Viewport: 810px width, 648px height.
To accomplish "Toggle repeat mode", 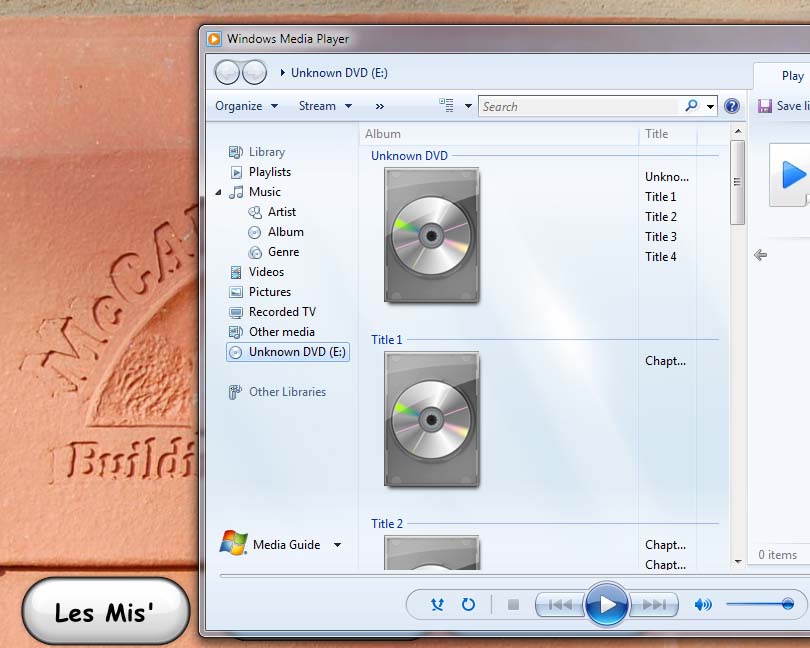I will (x=468, y=604).
